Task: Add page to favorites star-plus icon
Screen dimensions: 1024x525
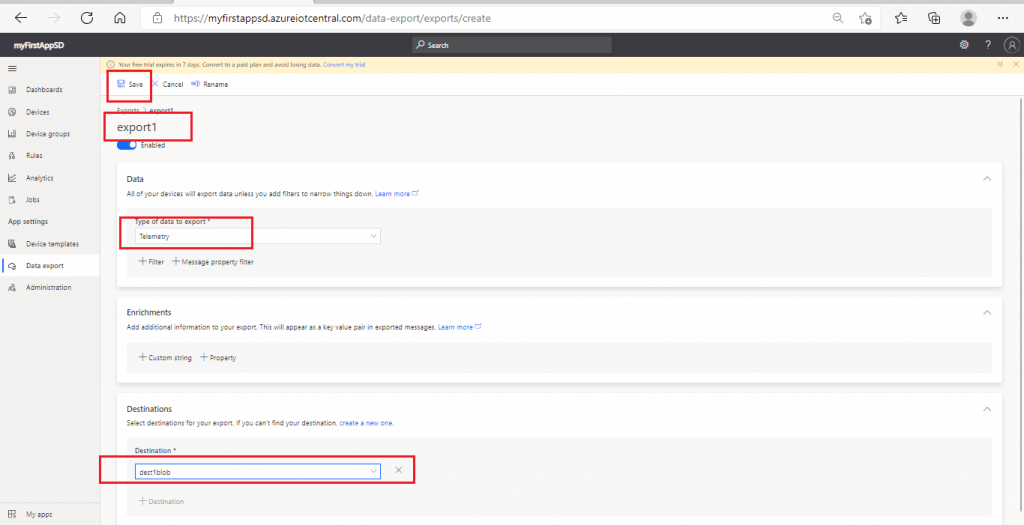Action: click(865, 18)
